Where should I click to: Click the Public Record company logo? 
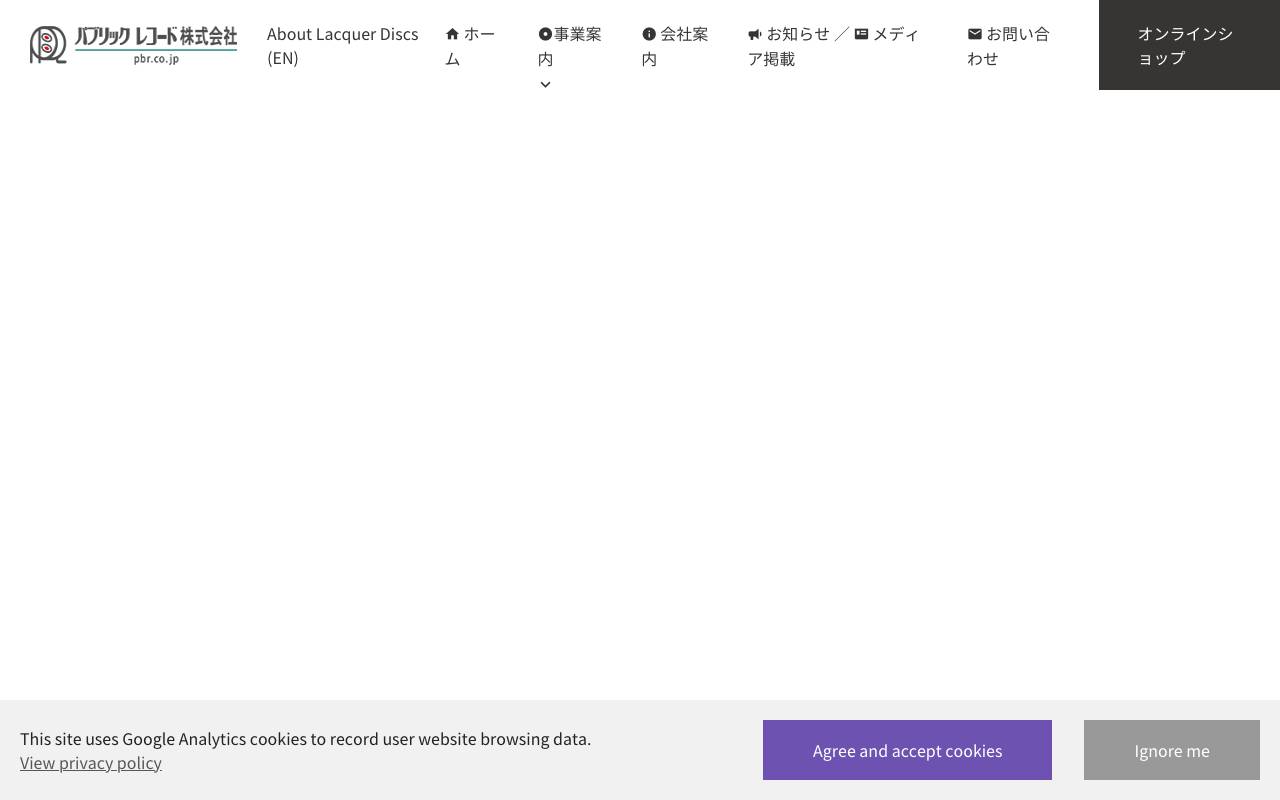pos(133,45)
